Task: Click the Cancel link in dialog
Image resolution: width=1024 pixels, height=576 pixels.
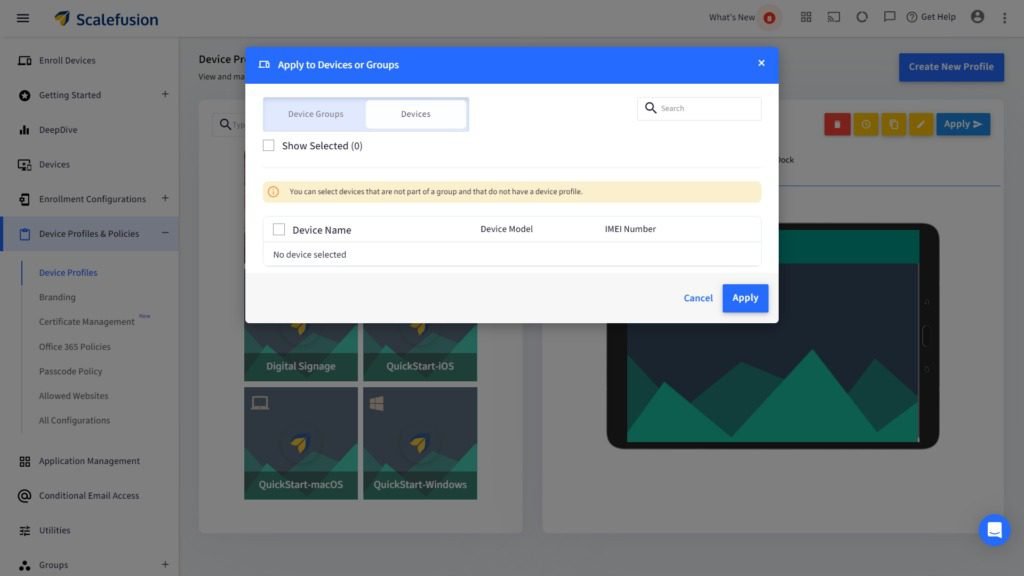Action: click(698, 298)
